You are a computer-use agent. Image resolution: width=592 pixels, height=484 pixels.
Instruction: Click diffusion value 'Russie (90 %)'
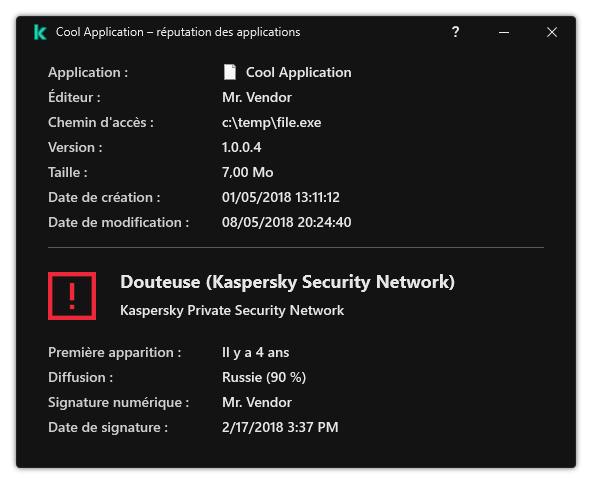(x=264, y=378)
